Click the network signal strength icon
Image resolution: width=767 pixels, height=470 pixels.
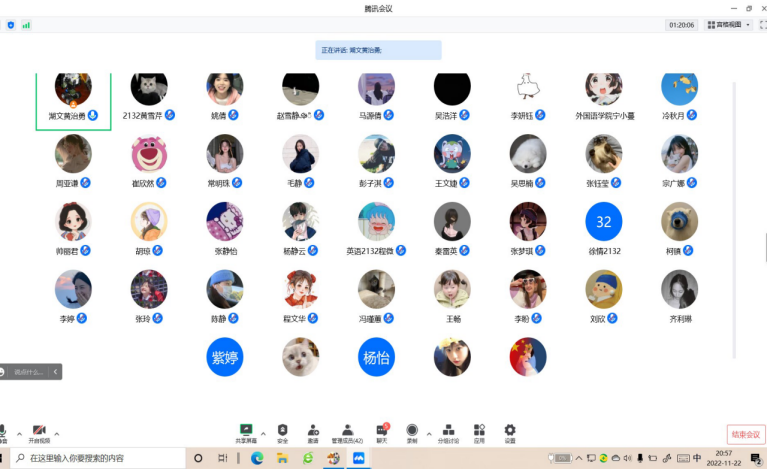[26, 24]
